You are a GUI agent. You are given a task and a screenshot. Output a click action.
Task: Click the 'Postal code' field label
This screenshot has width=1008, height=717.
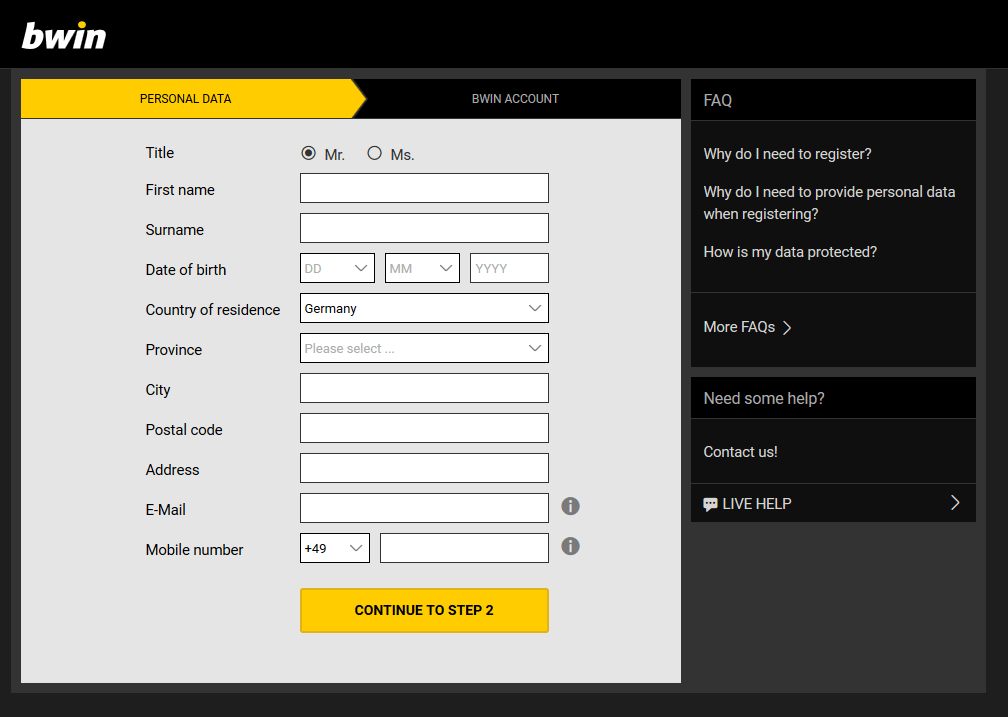(184, 430)
